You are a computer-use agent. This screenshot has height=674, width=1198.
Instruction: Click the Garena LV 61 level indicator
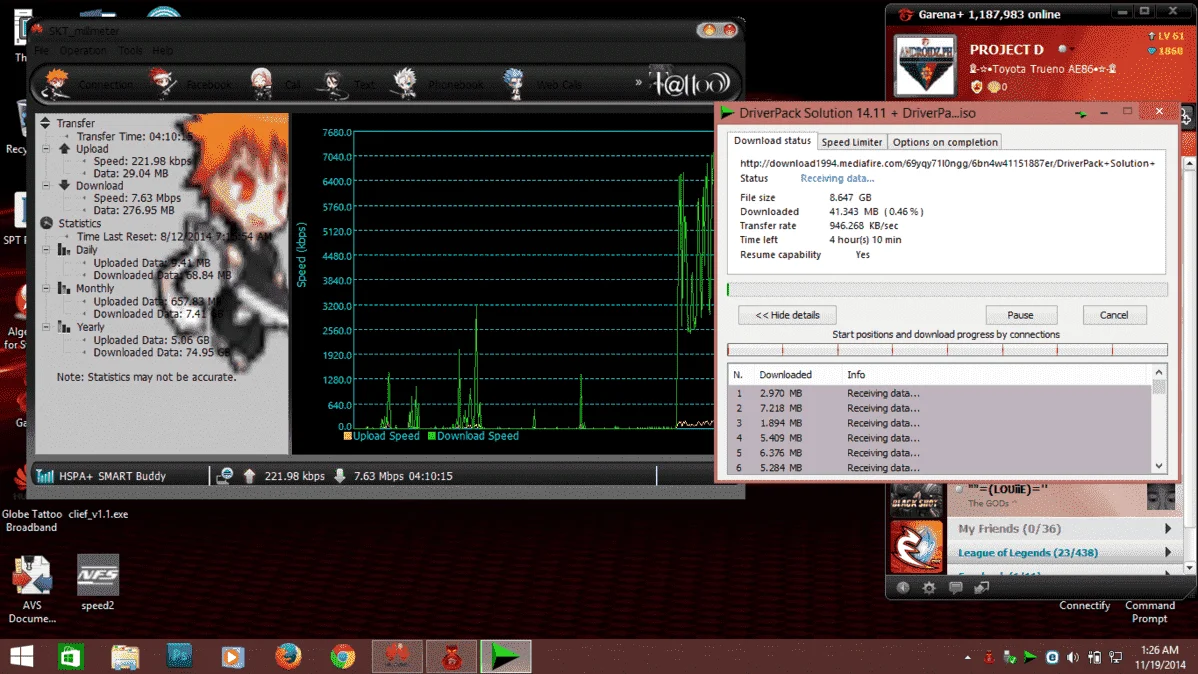[1165, 36]
